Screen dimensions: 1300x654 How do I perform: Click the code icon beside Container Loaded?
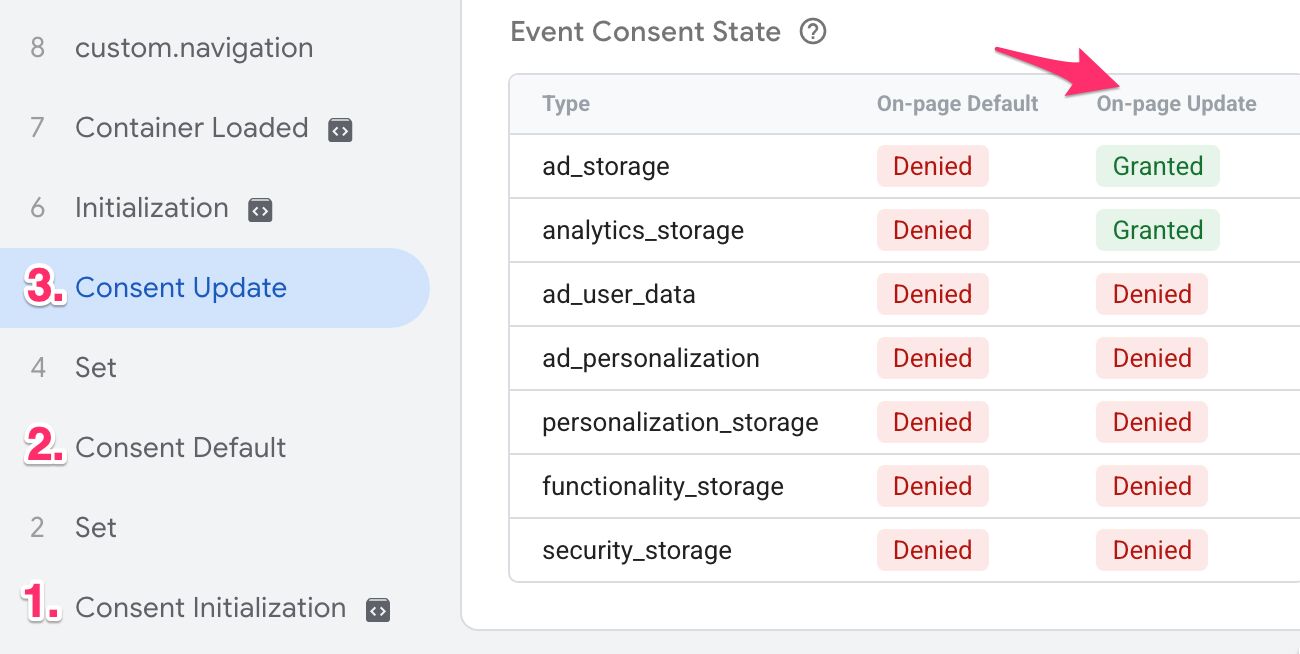pos(340,129)
